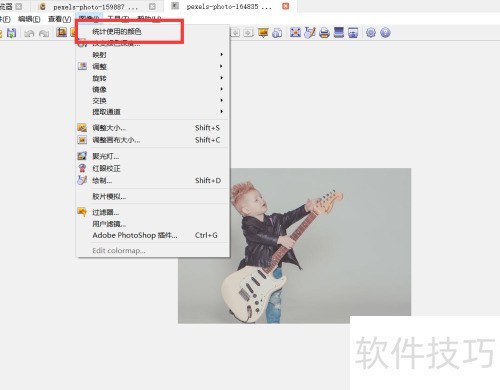
Task: Click the greyed Edit colormap... entry
Action: [153, 251]
